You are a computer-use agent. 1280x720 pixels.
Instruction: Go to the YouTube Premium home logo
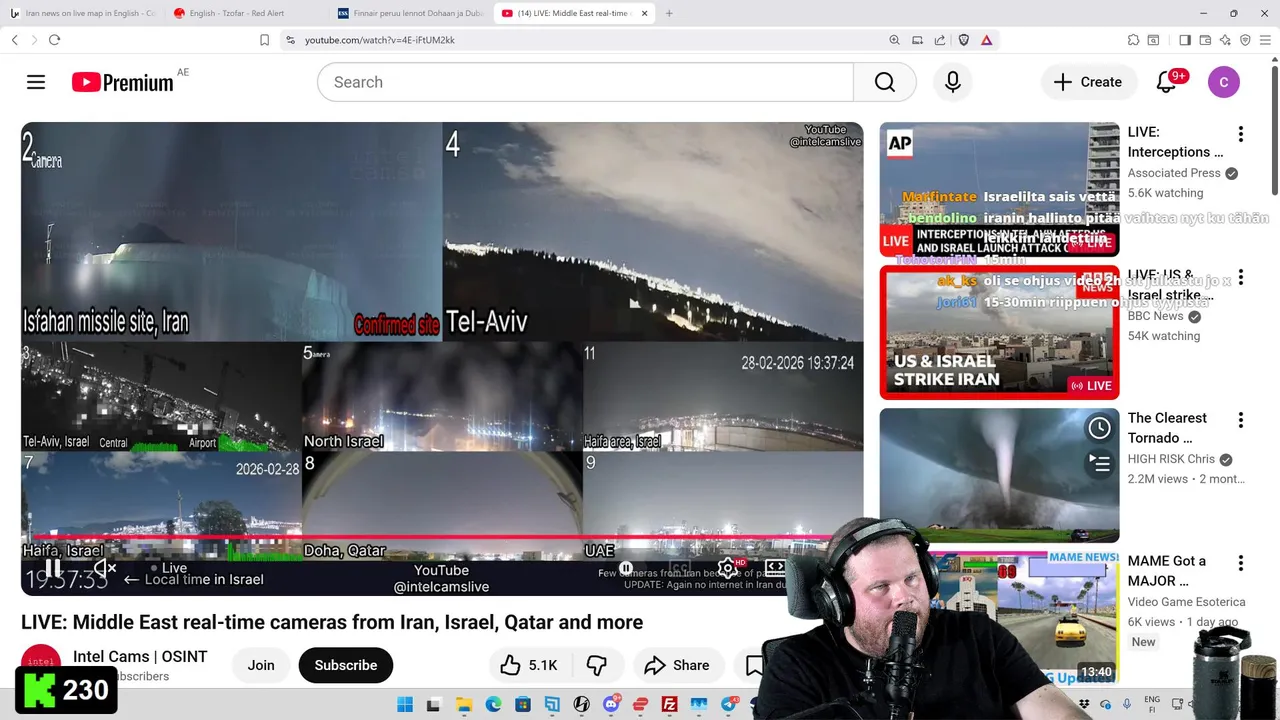tap(123, 82)
